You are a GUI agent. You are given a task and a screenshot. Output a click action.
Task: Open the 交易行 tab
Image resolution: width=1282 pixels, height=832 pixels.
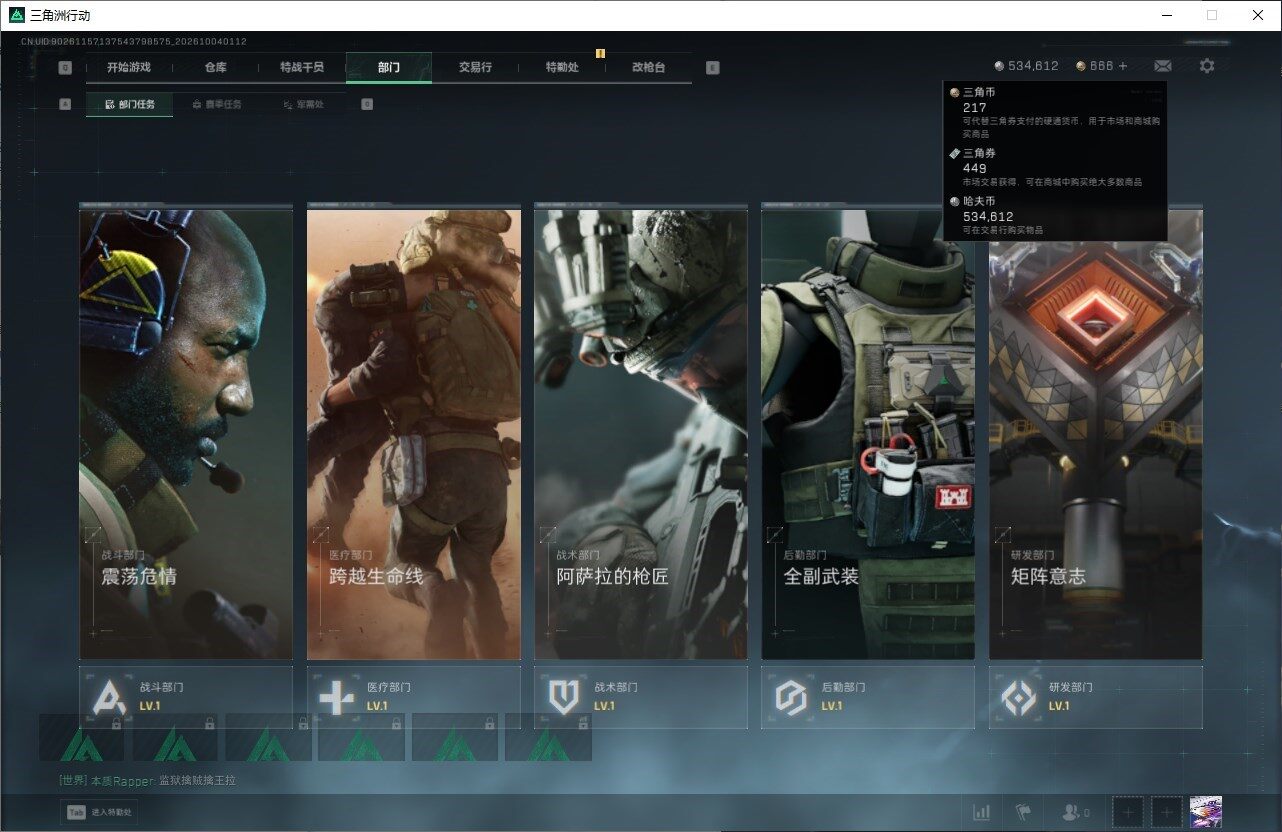[x=475, y=67]
